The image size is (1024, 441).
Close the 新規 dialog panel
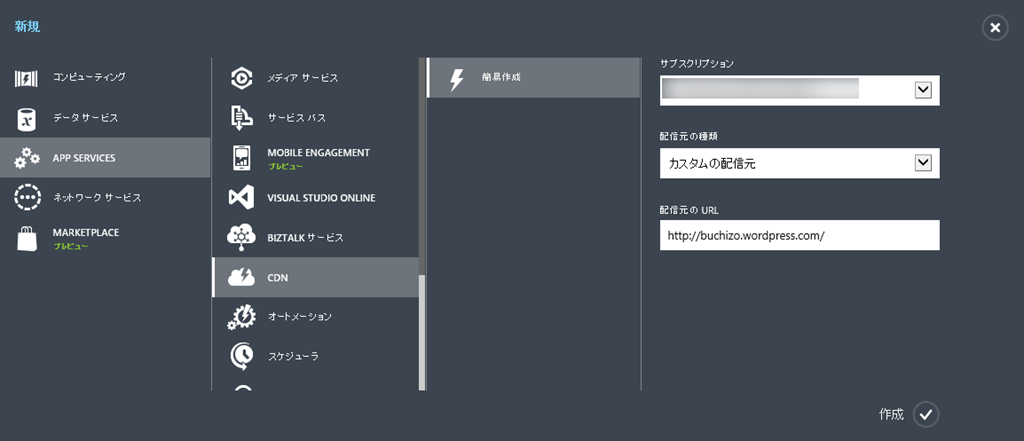click(994, 28)
